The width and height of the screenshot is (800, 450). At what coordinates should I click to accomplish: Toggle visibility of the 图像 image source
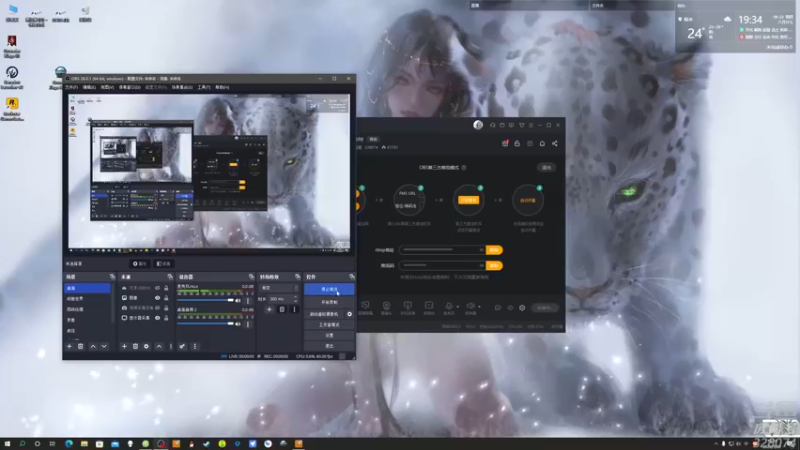coord(157,297)
